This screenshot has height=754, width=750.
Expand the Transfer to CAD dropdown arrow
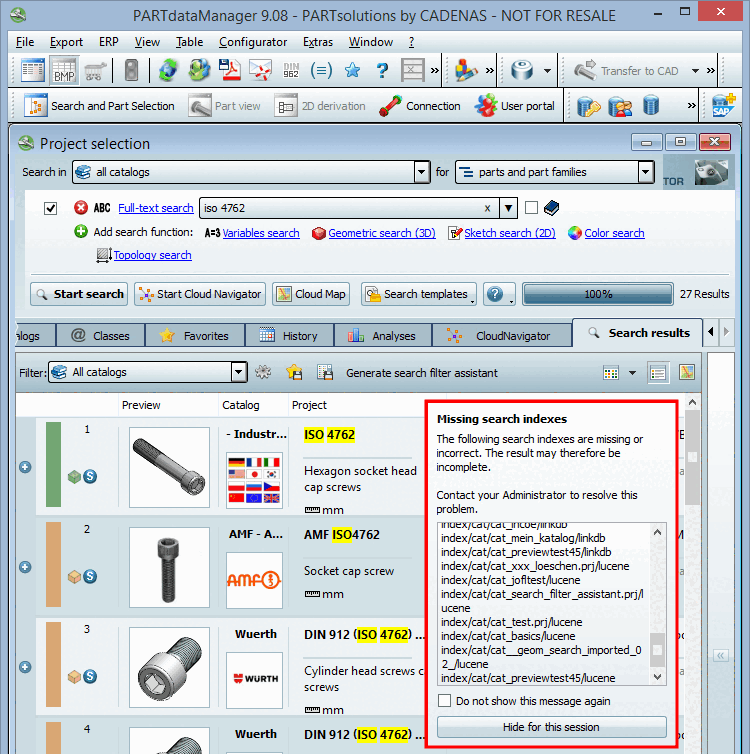point(695,71)
